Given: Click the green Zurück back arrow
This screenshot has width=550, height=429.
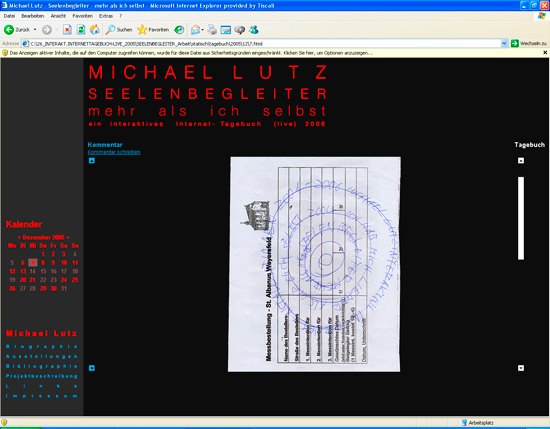Looking at the screenshot, I should pos(9,30).
